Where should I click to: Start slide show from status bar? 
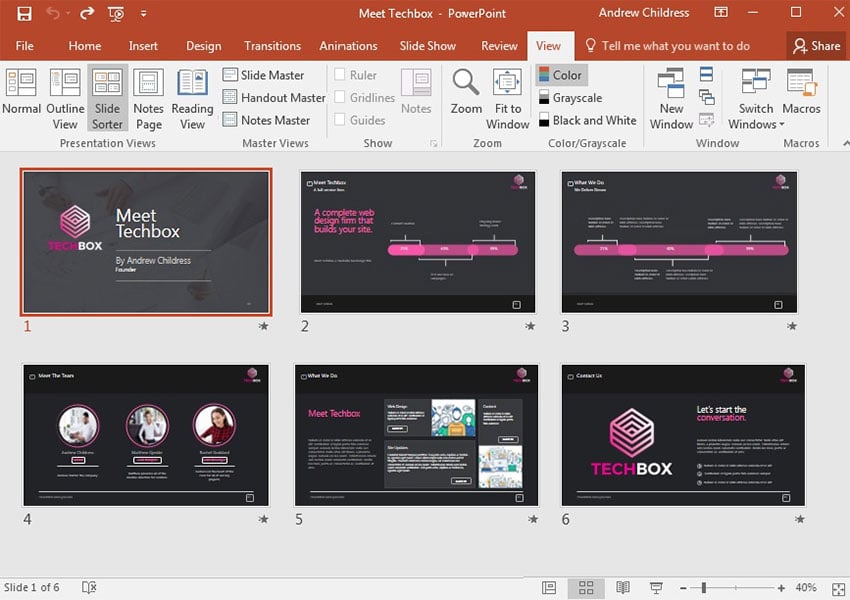coord(657,588)
